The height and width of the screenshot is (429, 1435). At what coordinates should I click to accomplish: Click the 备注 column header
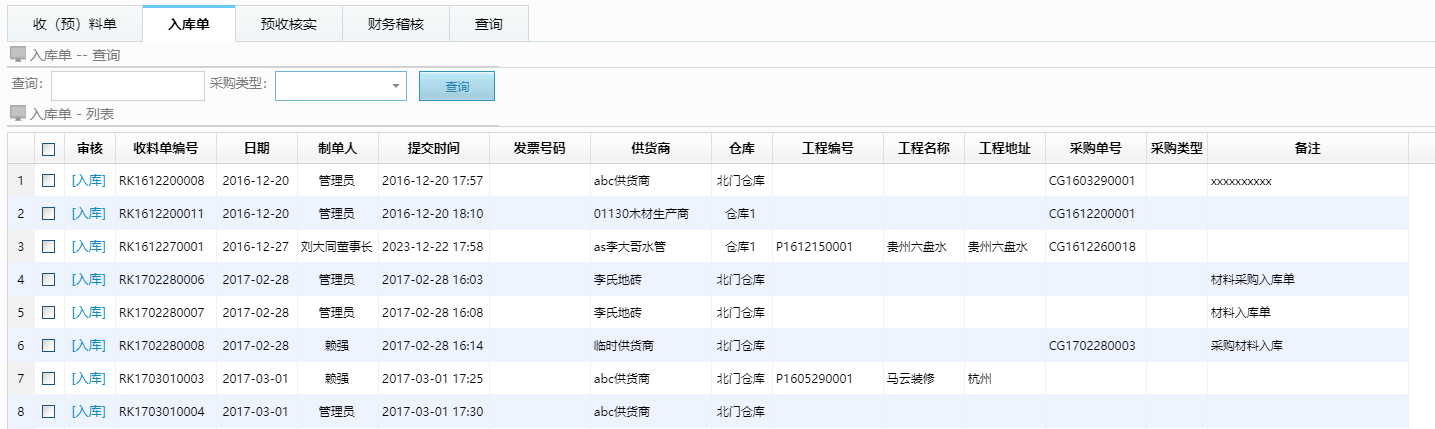click(1308, 148)
